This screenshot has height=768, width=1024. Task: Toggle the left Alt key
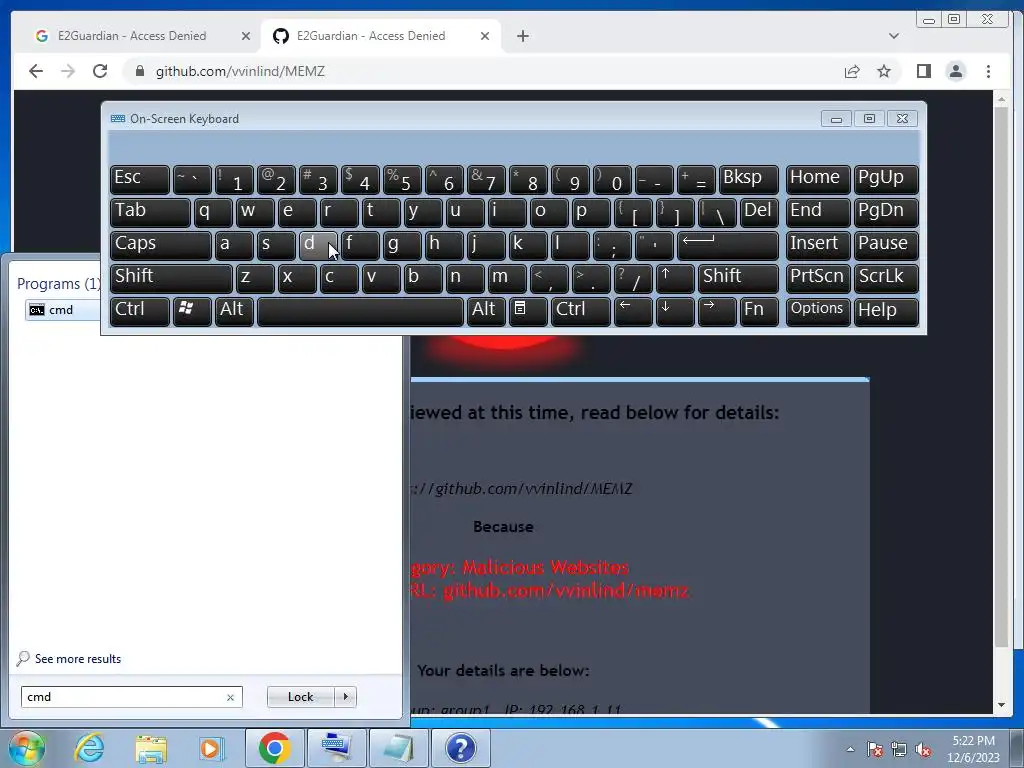point(234,311)
